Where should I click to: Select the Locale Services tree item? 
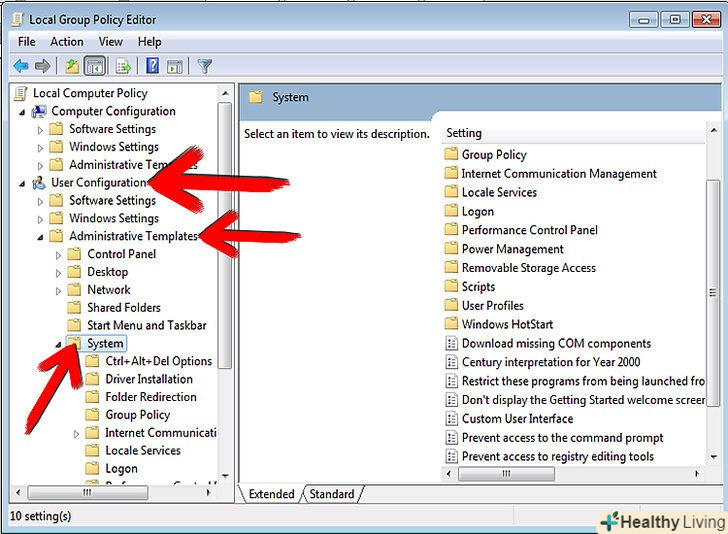point(143,450)
